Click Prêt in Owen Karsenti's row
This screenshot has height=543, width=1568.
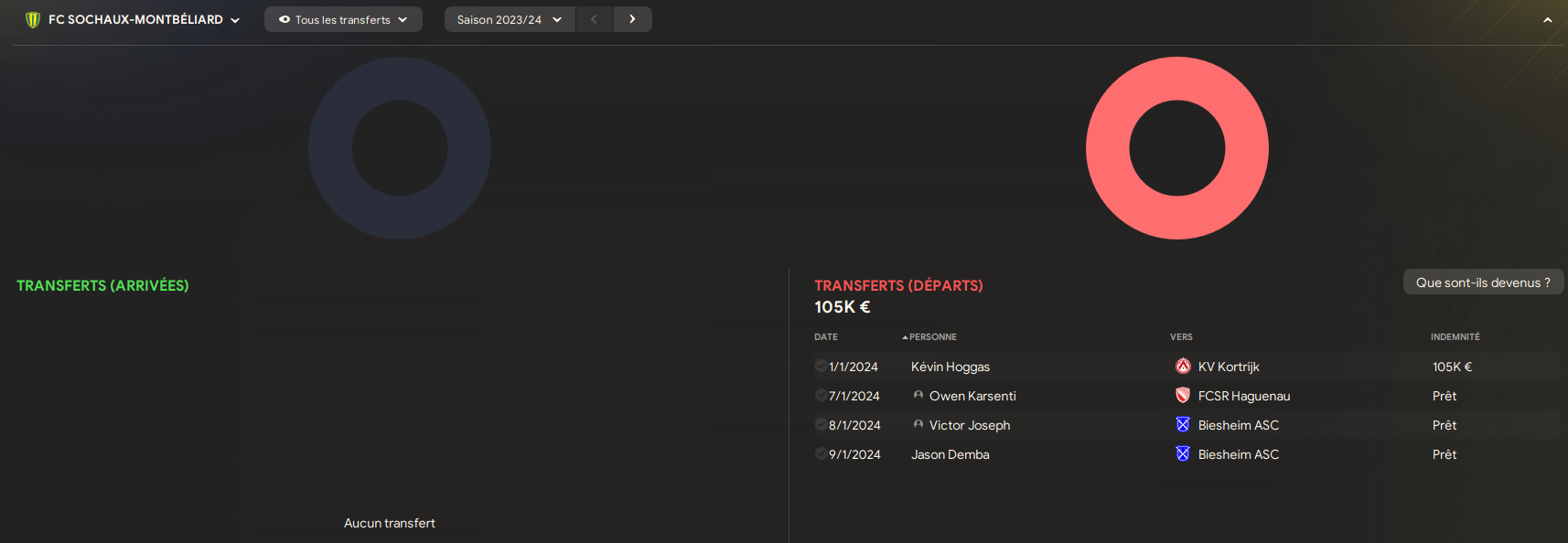click(x=1444, y=396)
